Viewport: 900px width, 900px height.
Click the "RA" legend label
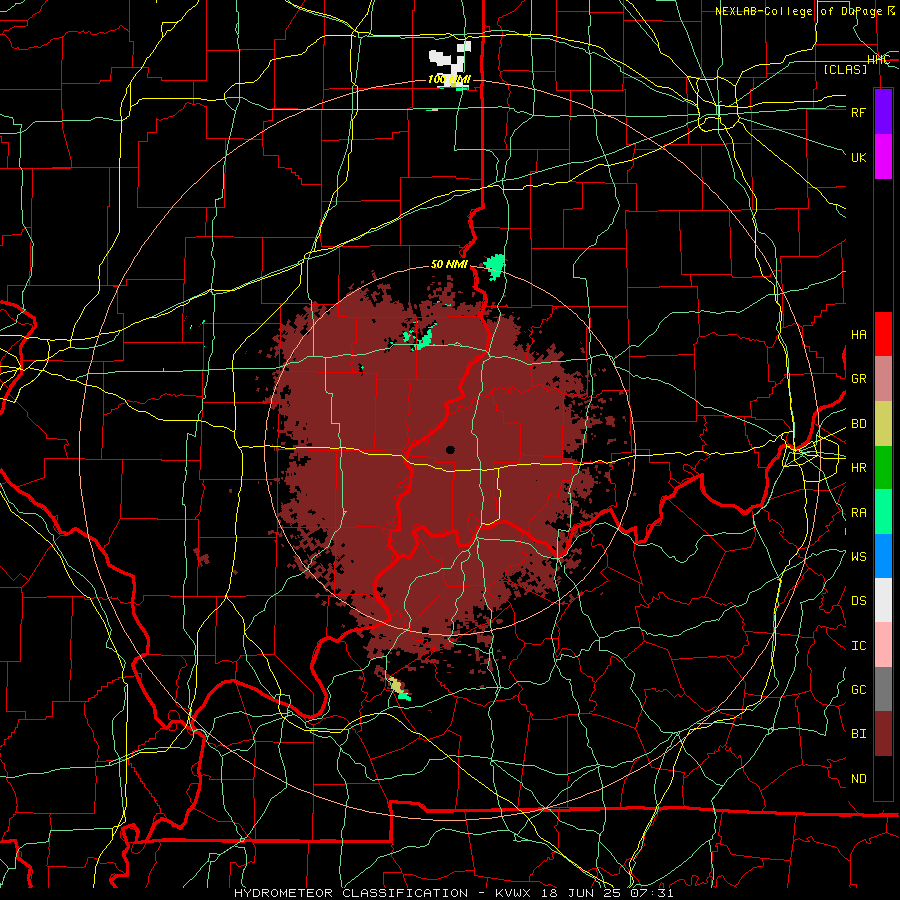tap(858, 513)
